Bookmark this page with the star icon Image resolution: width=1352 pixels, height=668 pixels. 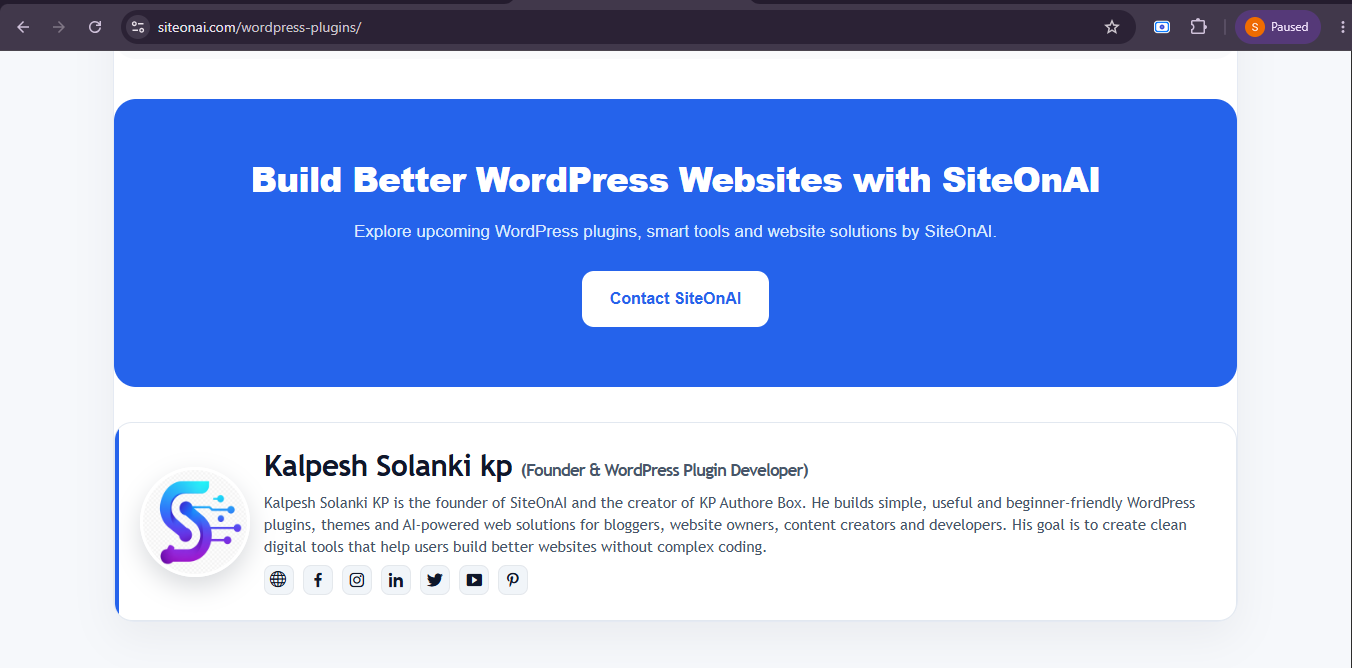[x=1111, y=27]
